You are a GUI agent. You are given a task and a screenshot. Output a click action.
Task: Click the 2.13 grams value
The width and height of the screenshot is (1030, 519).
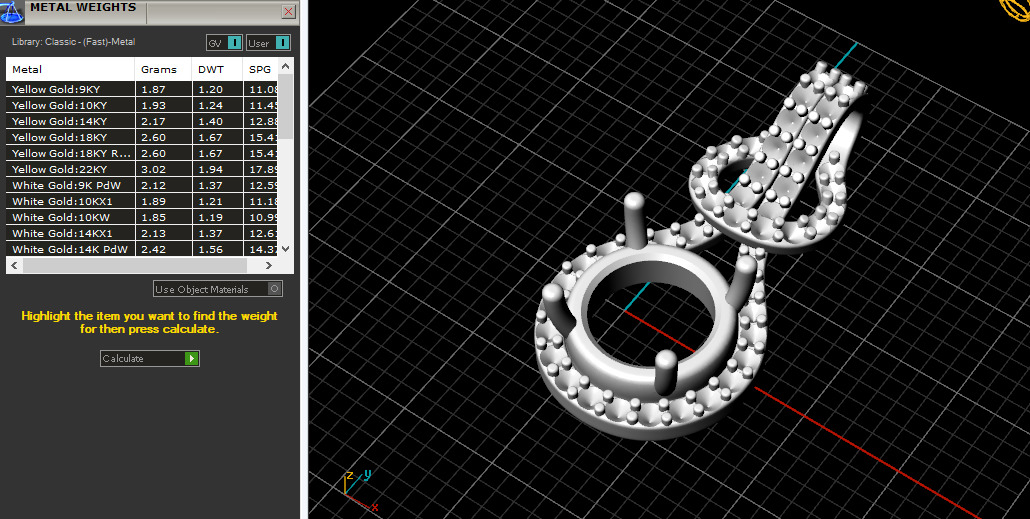tap(153, 233)
